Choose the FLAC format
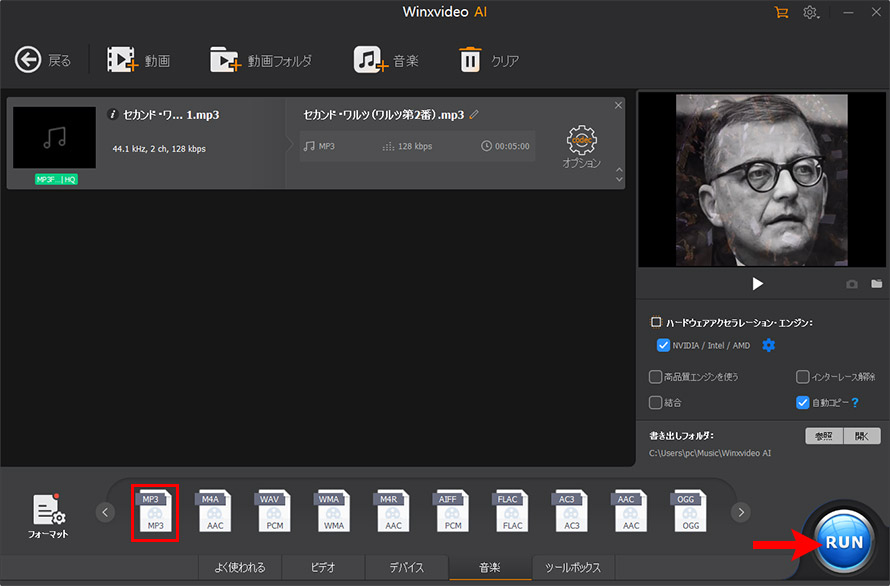Screen dimensions: 890x586 (x=512, y=511)
